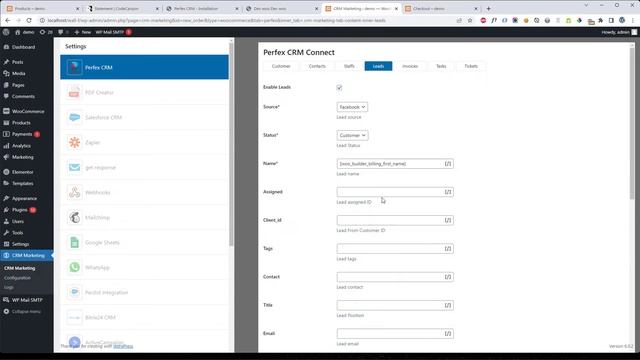
Task: Select the Pardot integration
Action: pos(144,292)
